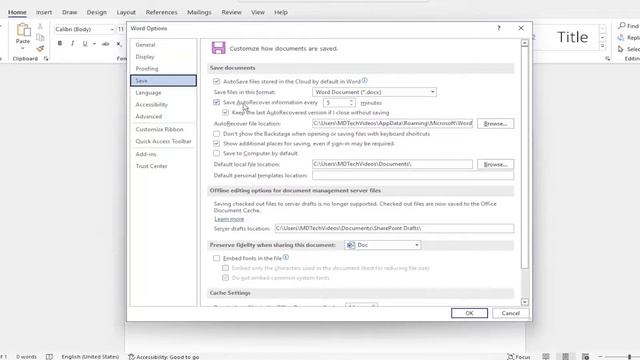Screen dimensions: 640x360
Task: Open the Clipboard dialog launcher
Action: 46,59
